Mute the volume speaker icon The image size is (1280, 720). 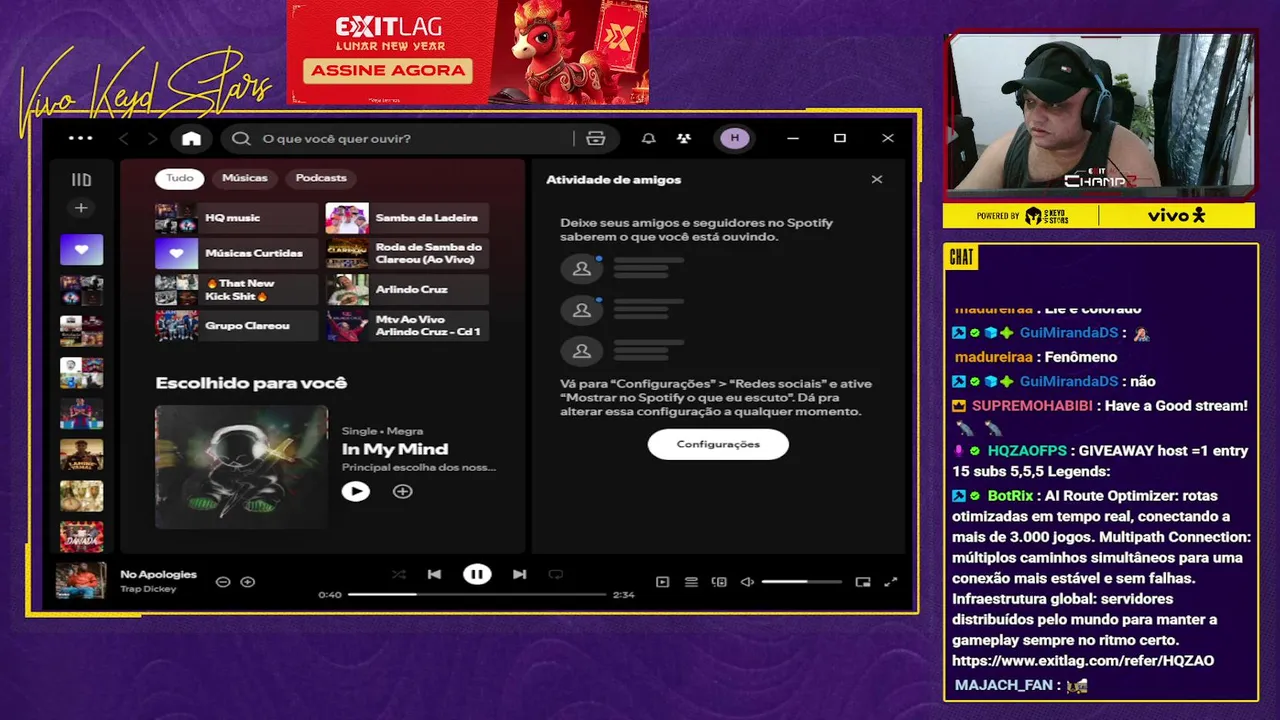747,582
